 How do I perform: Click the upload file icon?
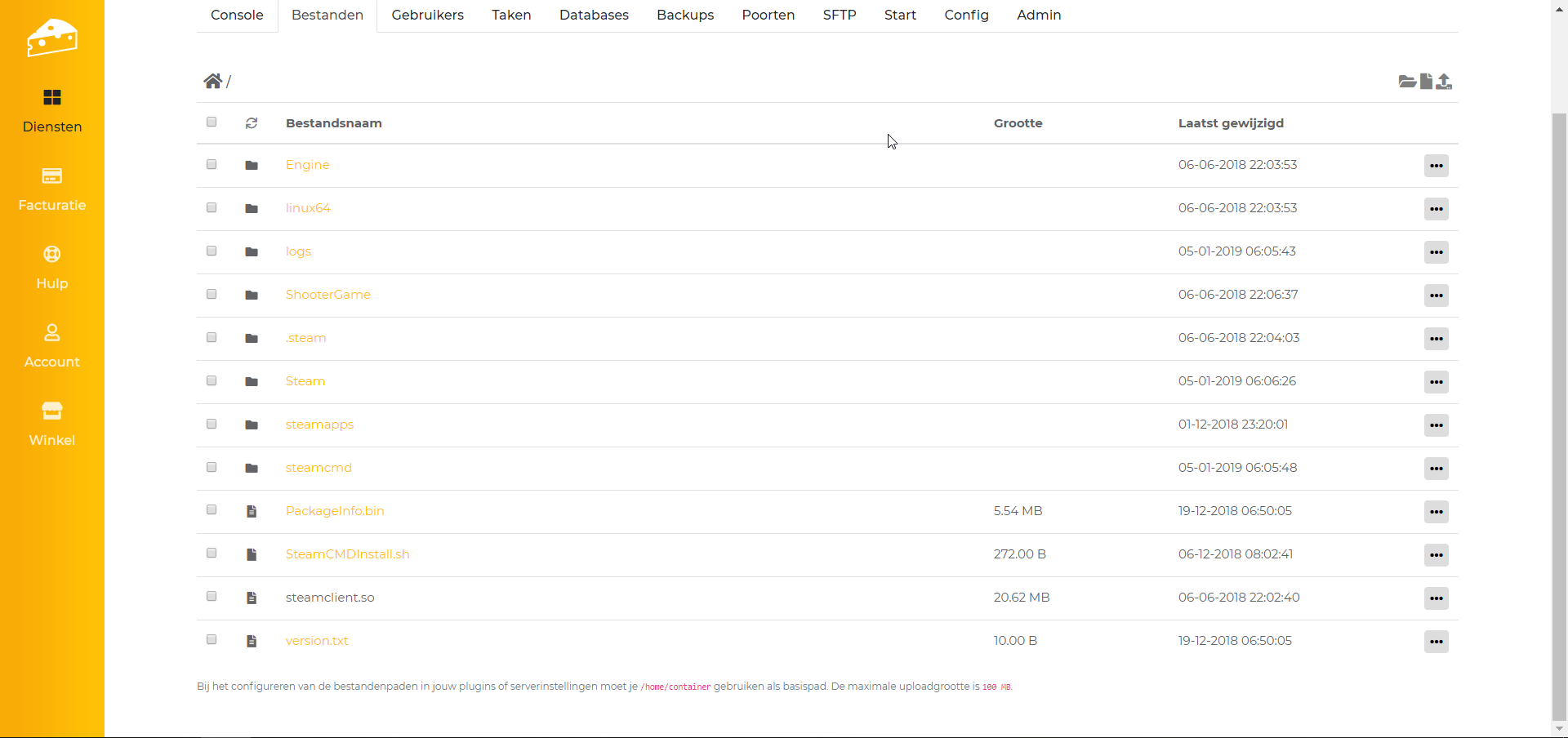(1444, 82)
